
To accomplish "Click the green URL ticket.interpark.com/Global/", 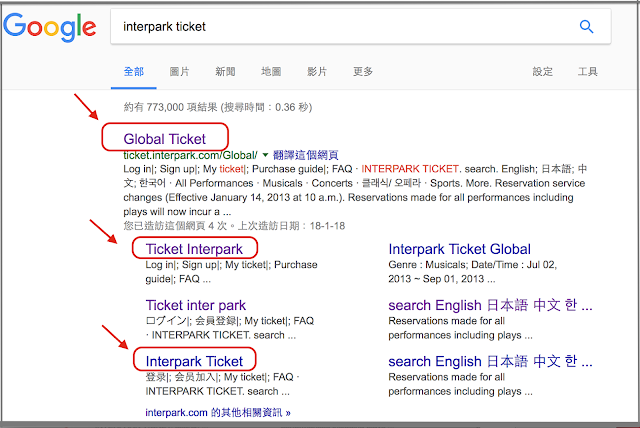I will pos(190,155).
